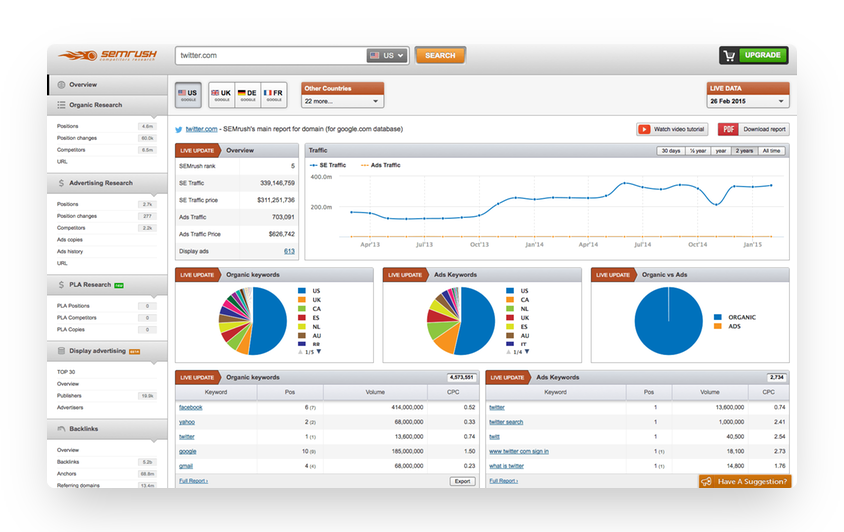The height and width of the screenshot is (532, 844).
Task: Select the DE Google database tab
Action: (x=248, y=95)
